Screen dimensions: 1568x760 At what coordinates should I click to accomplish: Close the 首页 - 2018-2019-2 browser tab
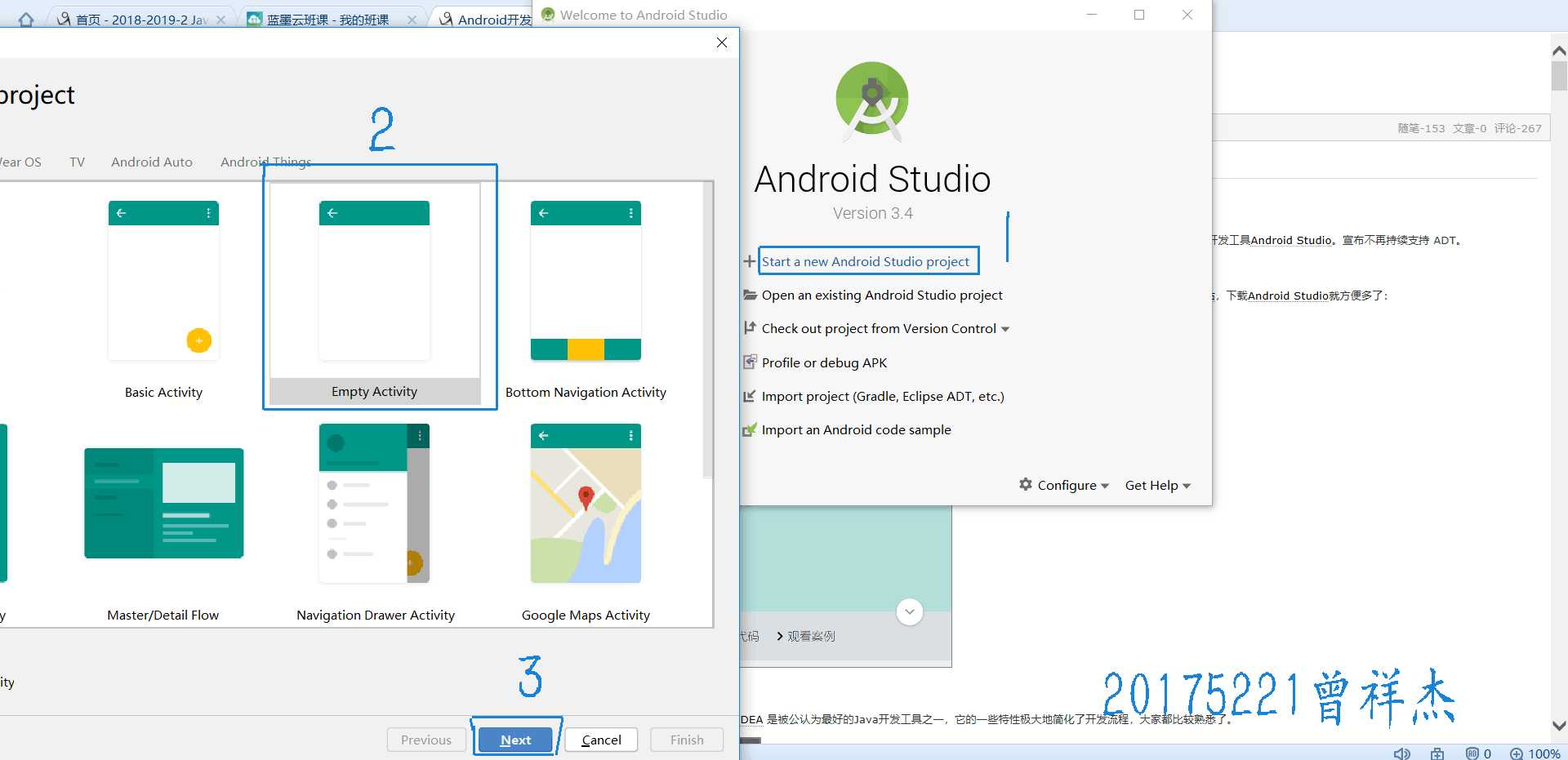[x=221, y=20]
